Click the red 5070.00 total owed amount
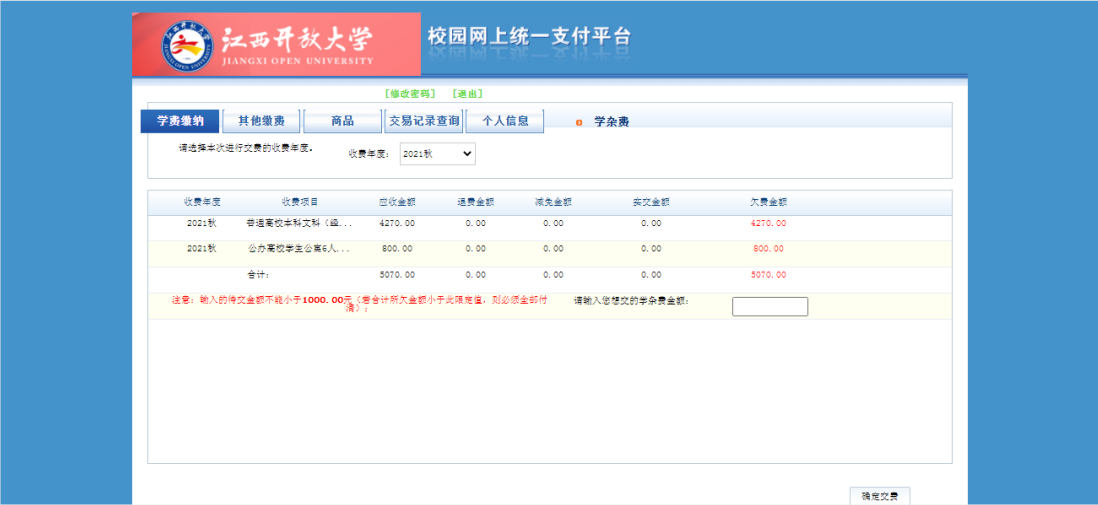 click(768, 274)
